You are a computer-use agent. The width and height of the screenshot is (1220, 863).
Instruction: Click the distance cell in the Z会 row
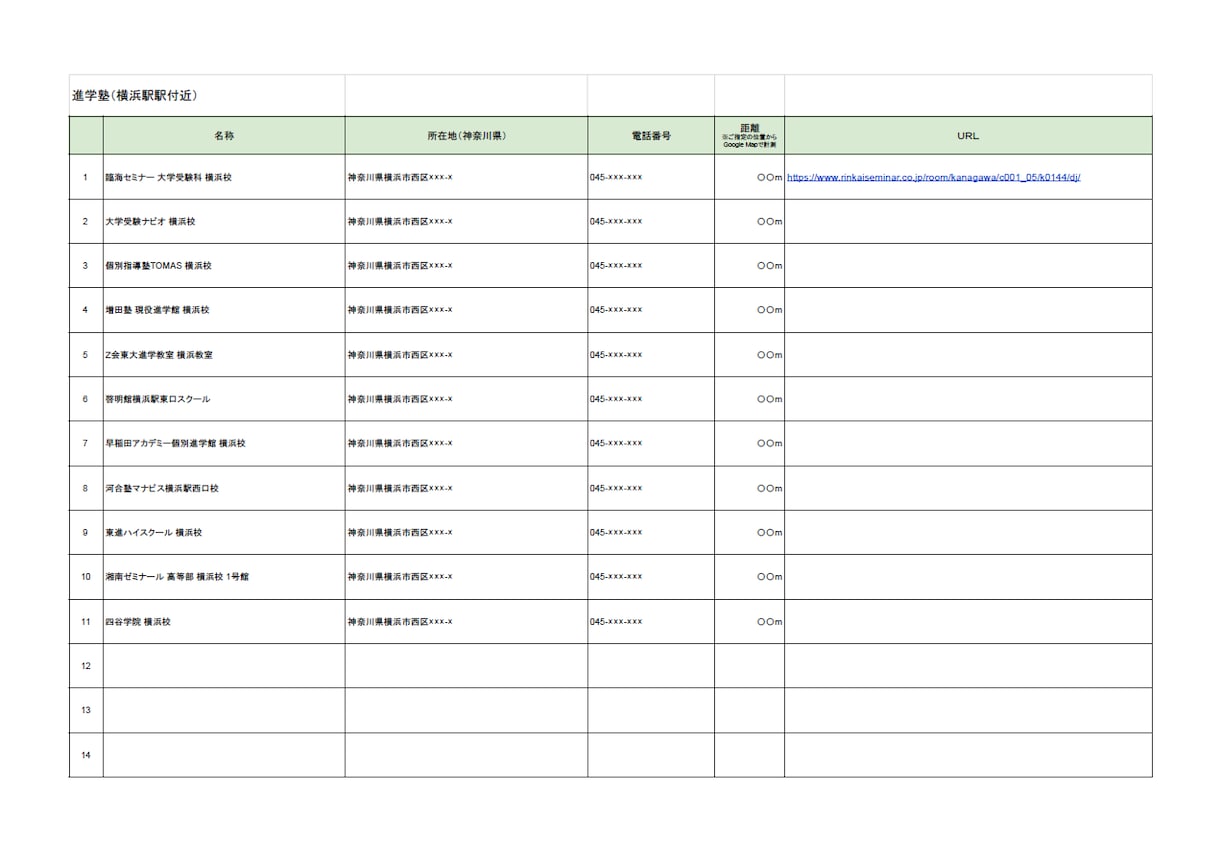(x=749, y=355)
